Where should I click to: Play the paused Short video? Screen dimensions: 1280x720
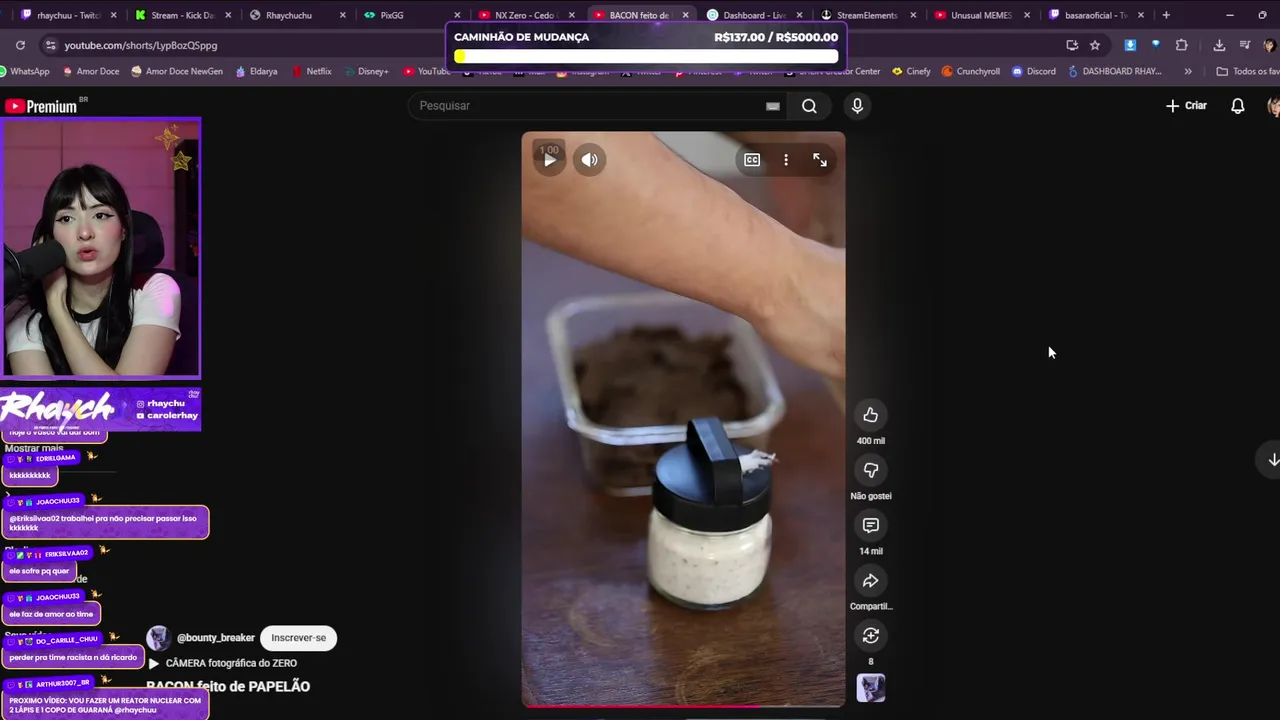549,160
